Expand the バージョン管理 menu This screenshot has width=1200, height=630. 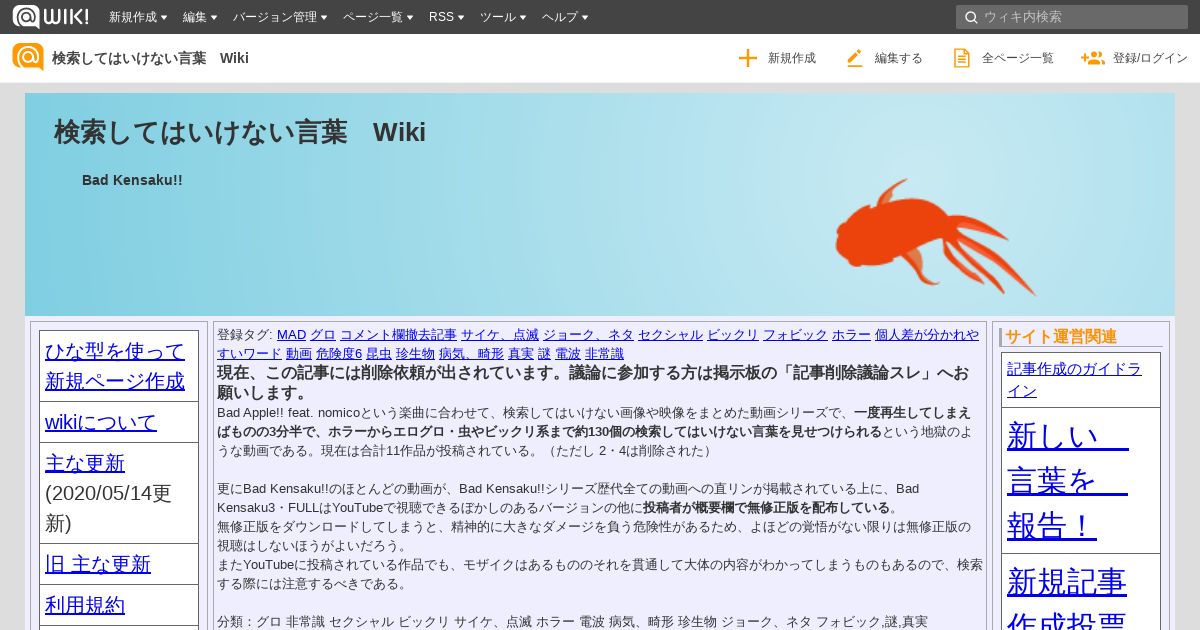(280, 17)
